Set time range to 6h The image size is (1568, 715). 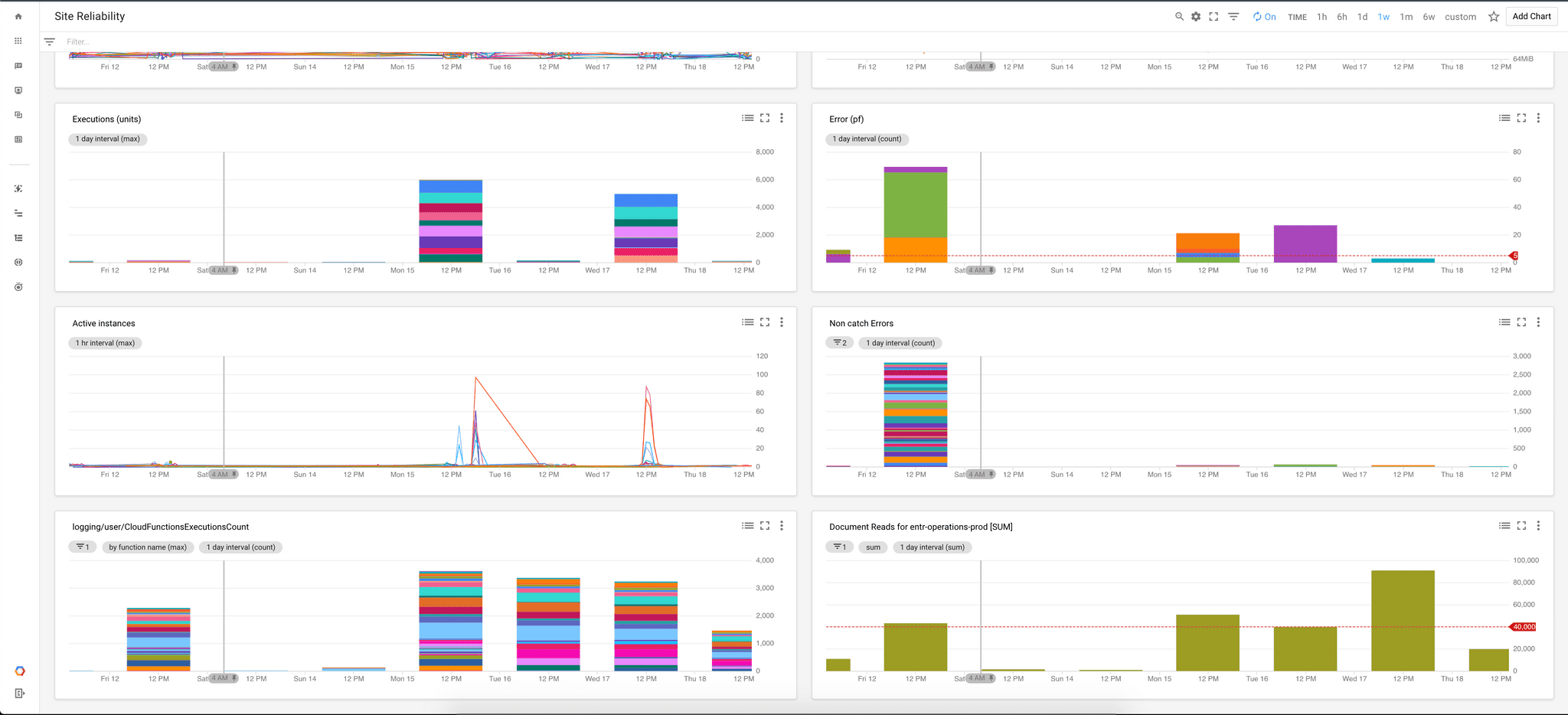click(x=1342, y=17)
